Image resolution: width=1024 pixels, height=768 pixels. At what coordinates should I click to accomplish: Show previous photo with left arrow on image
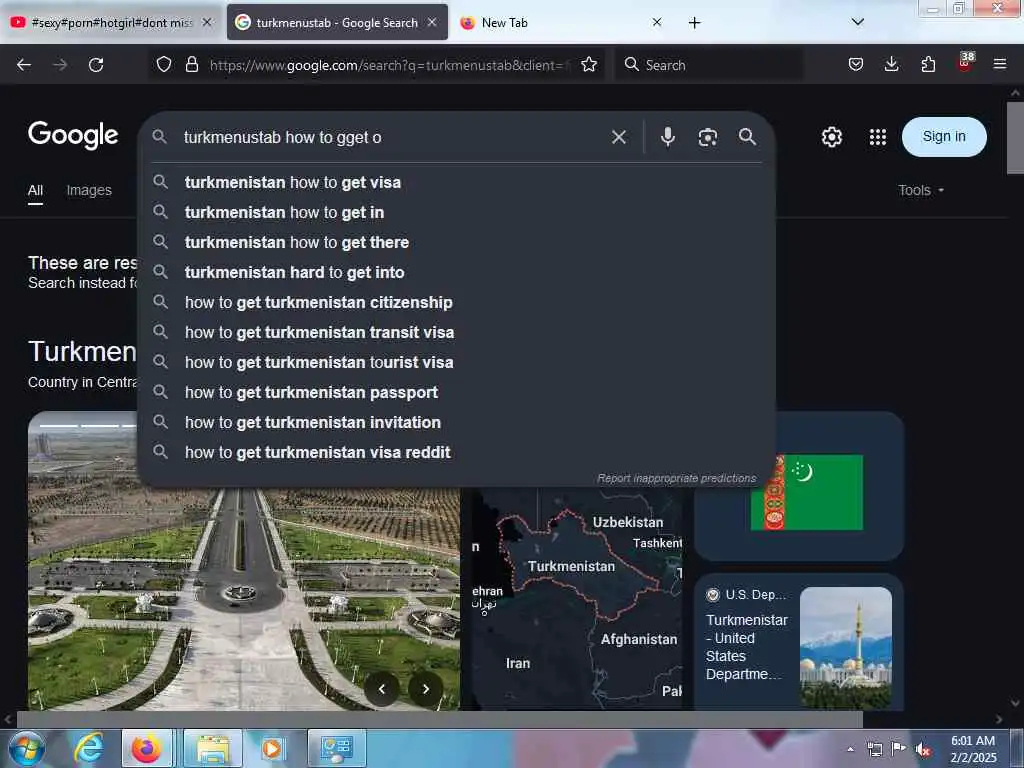pyautogui.click(x=382, y=688)
